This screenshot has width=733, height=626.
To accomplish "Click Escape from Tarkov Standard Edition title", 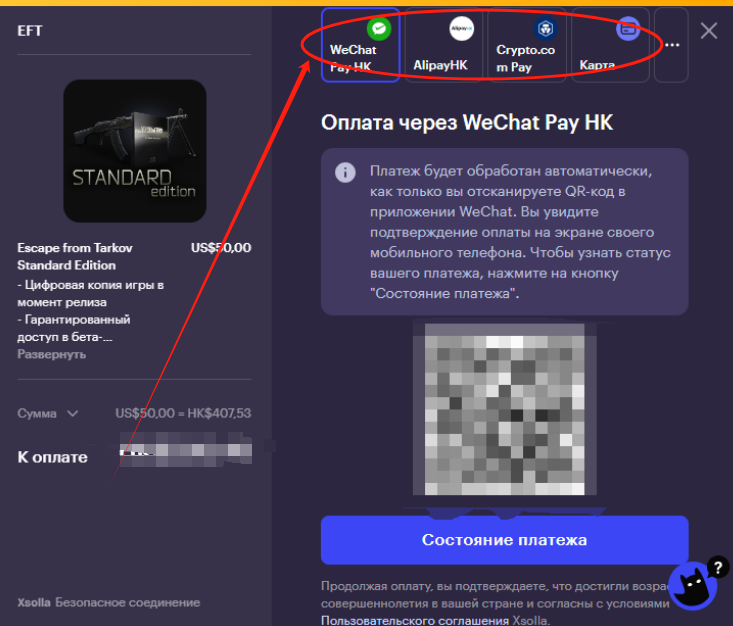I will click(75, 256).
